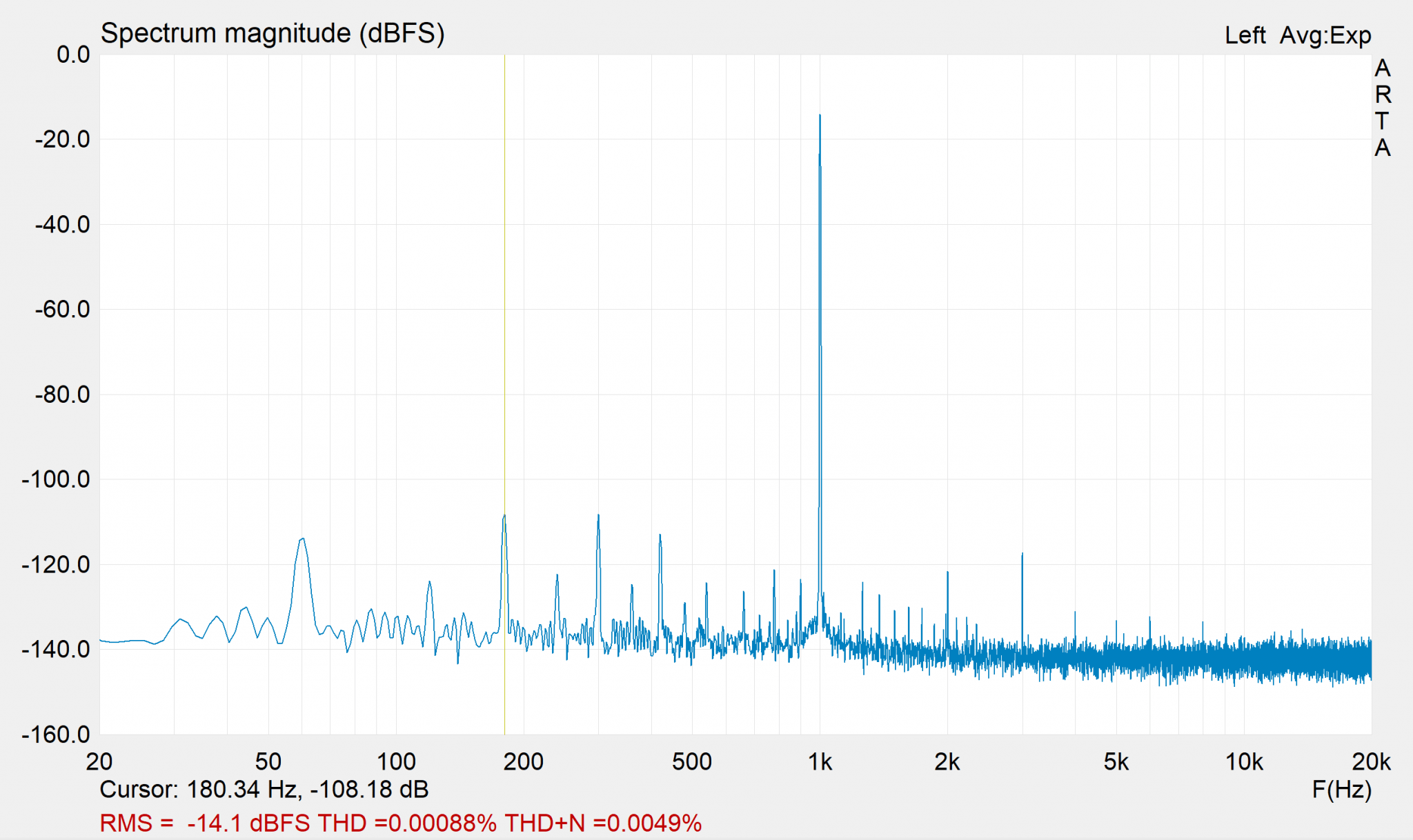Click the 'Spectrum magnitude (dBFS)' title
1413x840 pixels.
click(x=273, y=33)
